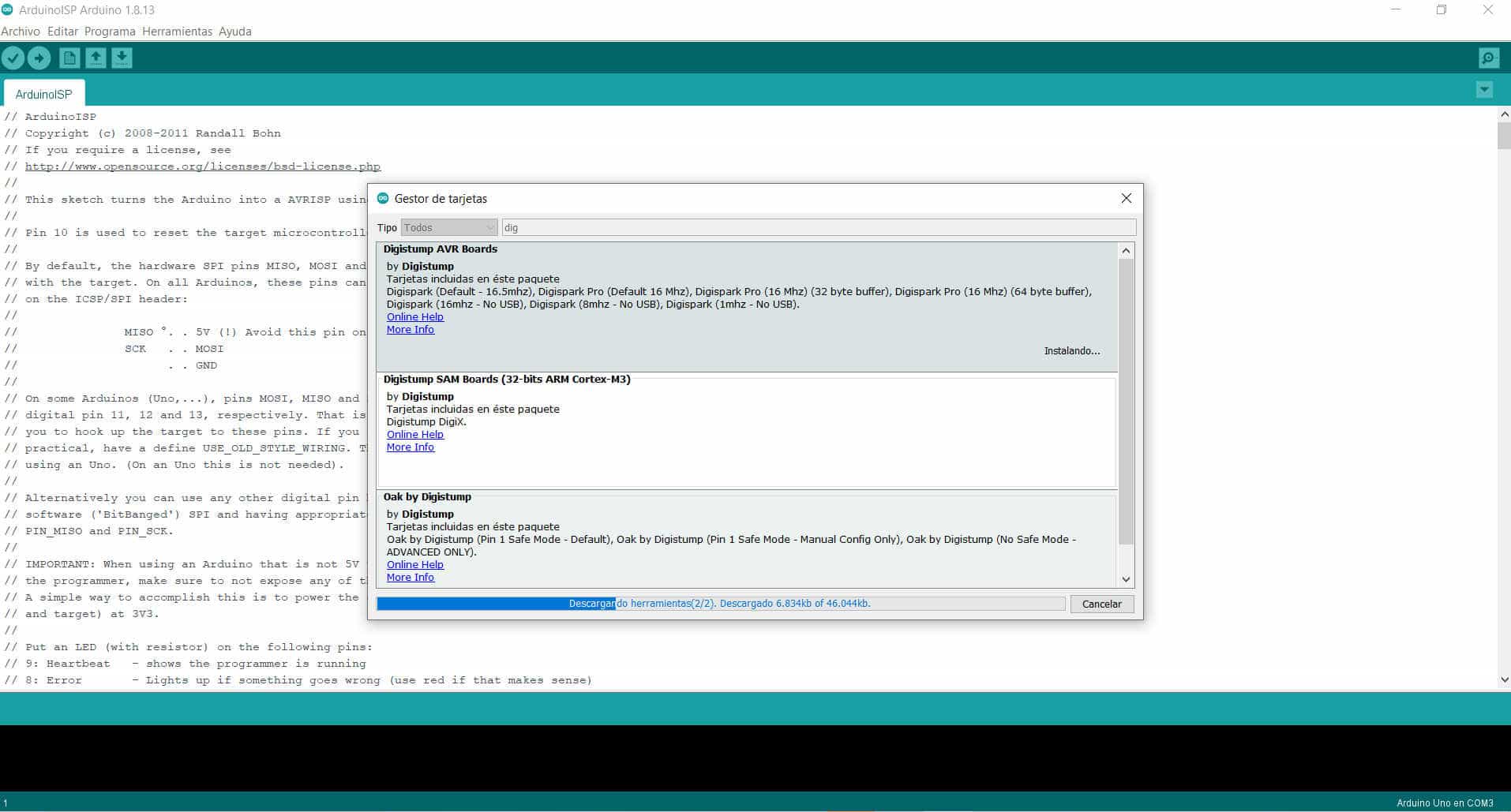
Task: Click the 'Tipo' label in the dialog
Action: pyautogui.click(x=387, y=227)
